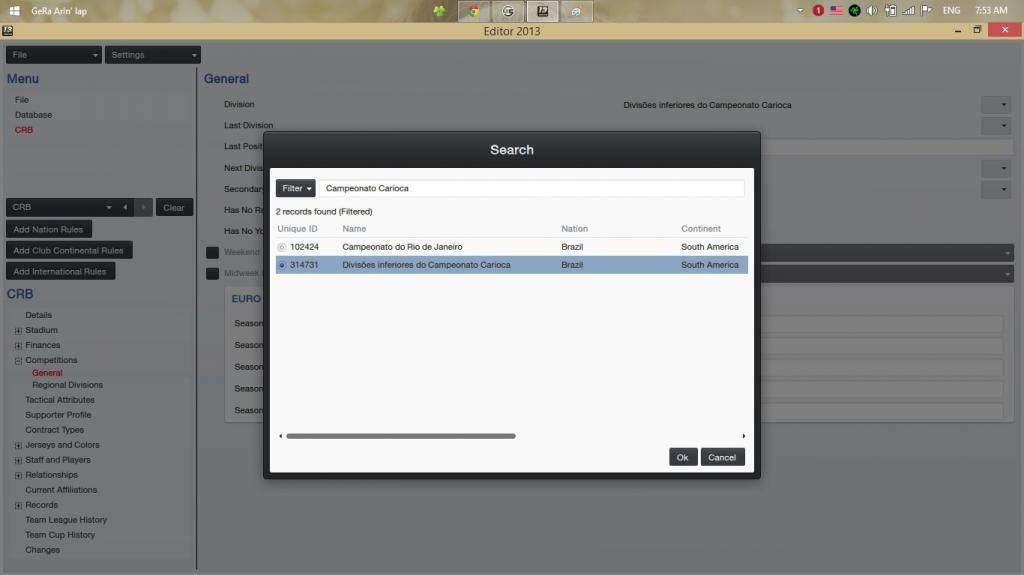Select Database in the Menu panel
Screen dimensions: 1024x575
pyautogui.click(x=33, y=115)
